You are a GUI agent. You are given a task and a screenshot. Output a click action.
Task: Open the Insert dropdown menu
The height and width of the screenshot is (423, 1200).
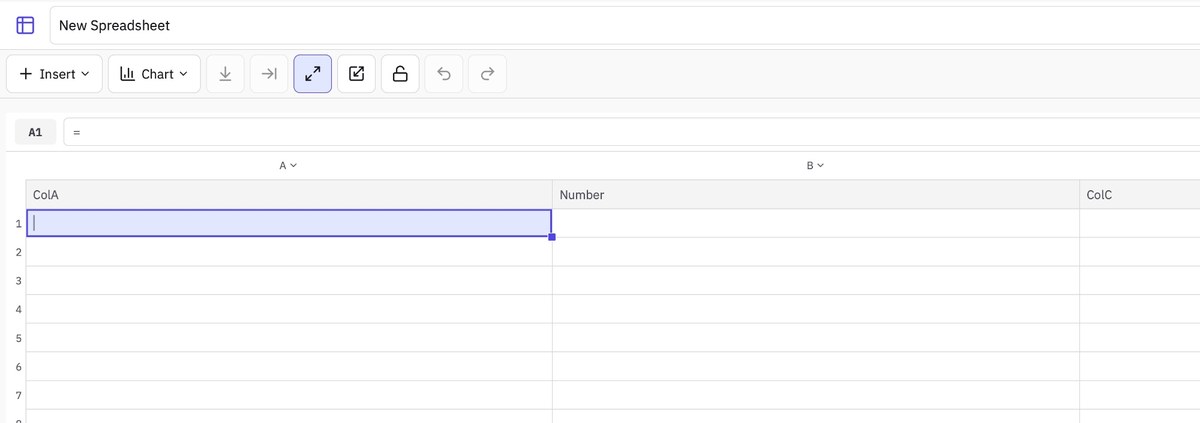pyautogui.click(x=54, y=74)
